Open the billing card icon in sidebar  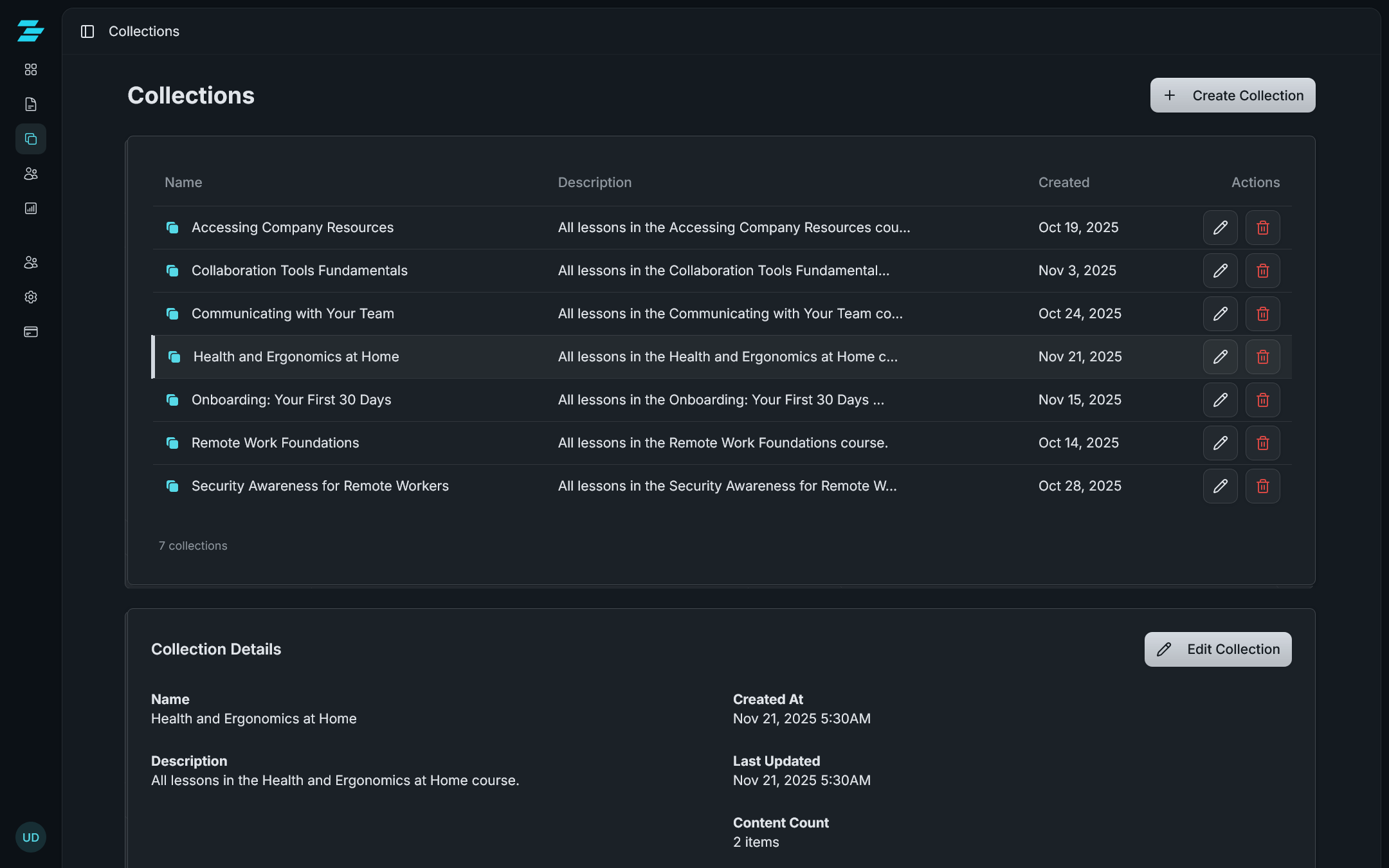click(31, 332)
